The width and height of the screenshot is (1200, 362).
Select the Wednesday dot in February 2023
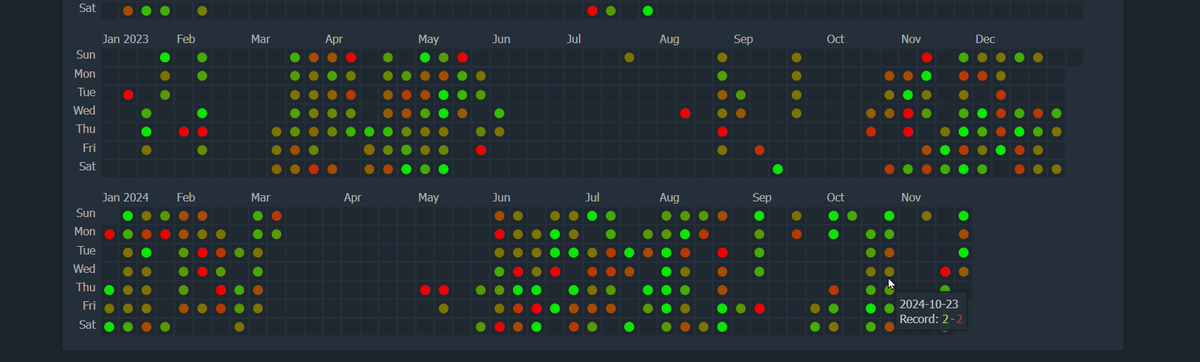pos(202,113)
